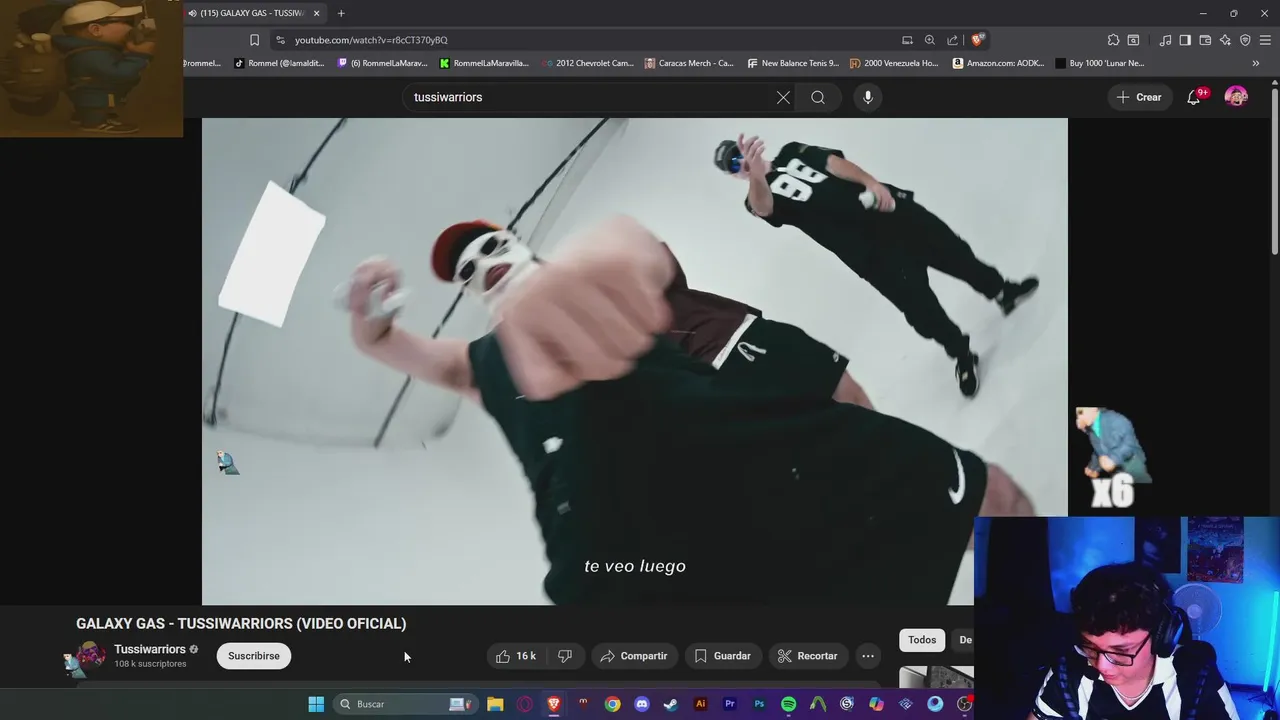Open the media control music note icon
Screen dimensions: 1280x720
[1165, 40]
